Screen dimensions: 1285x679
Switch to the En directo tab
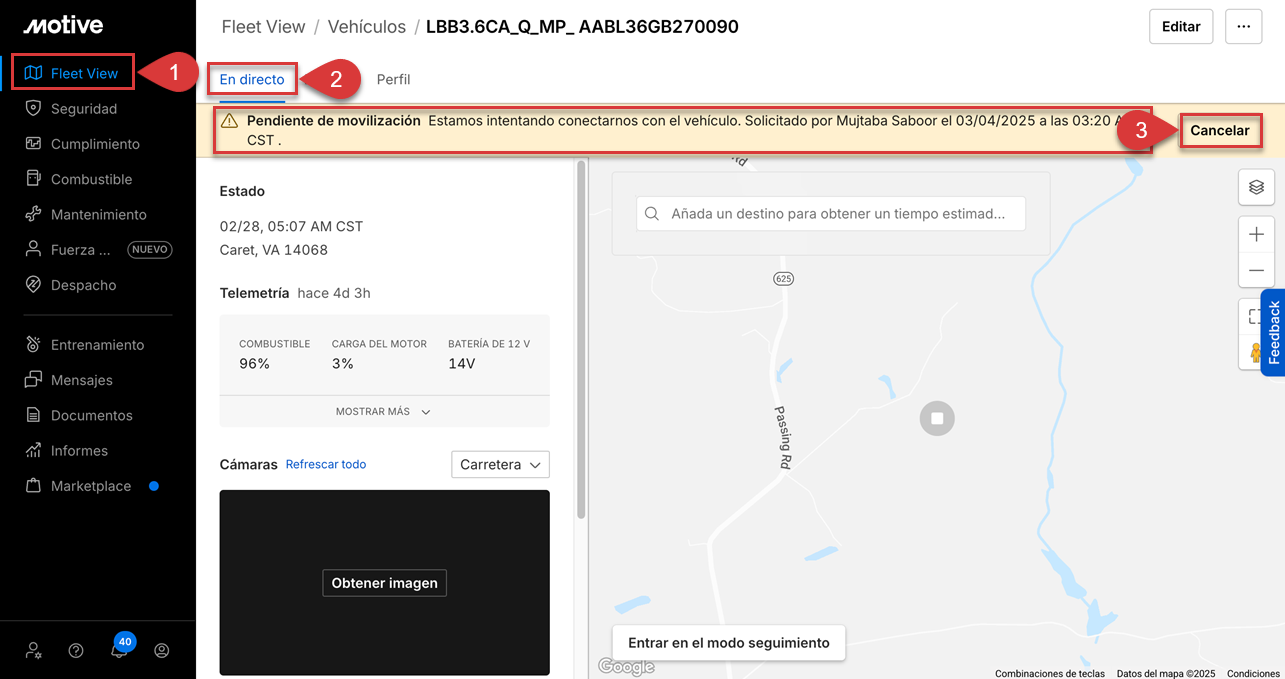[x=252, y=79]
